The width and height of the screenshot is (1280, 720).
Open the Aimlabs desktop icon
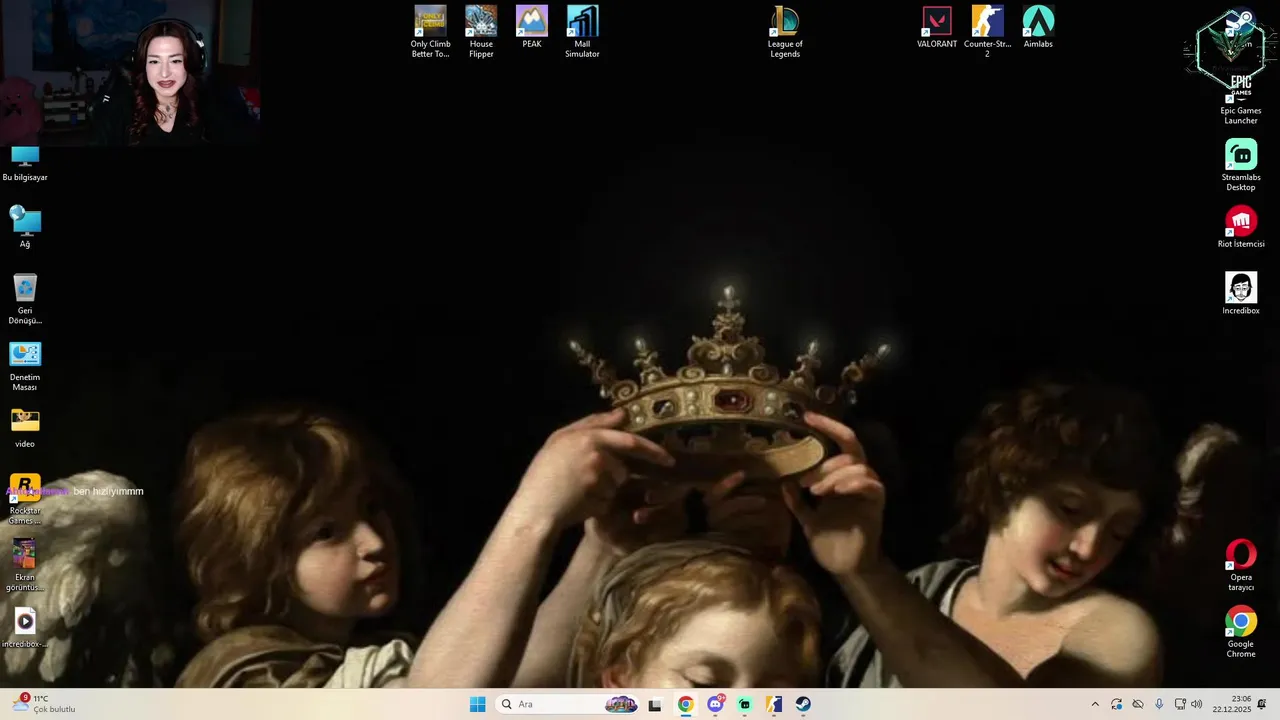tap(1038, 27)
